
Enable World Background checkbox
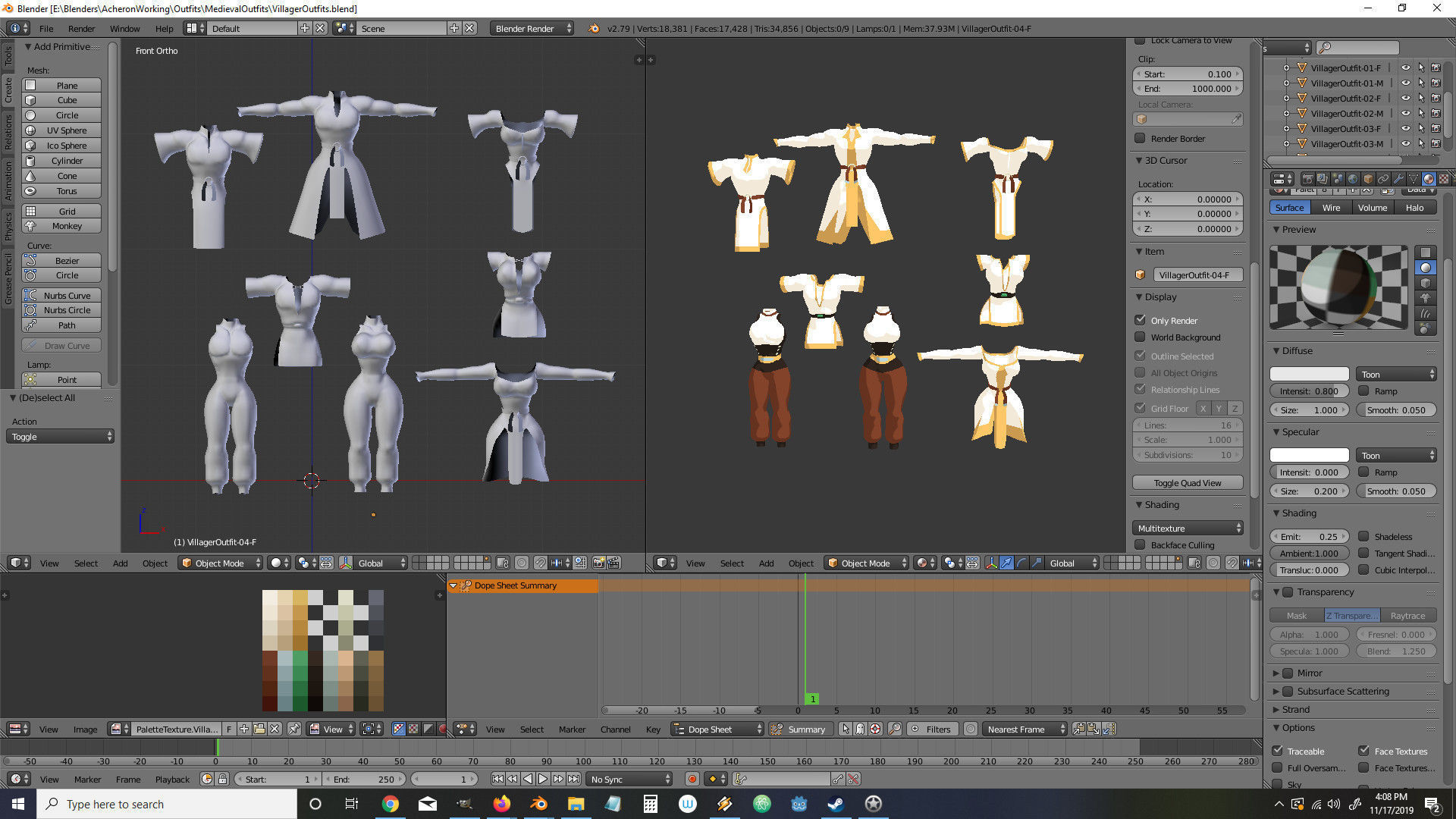(1140, 337)
